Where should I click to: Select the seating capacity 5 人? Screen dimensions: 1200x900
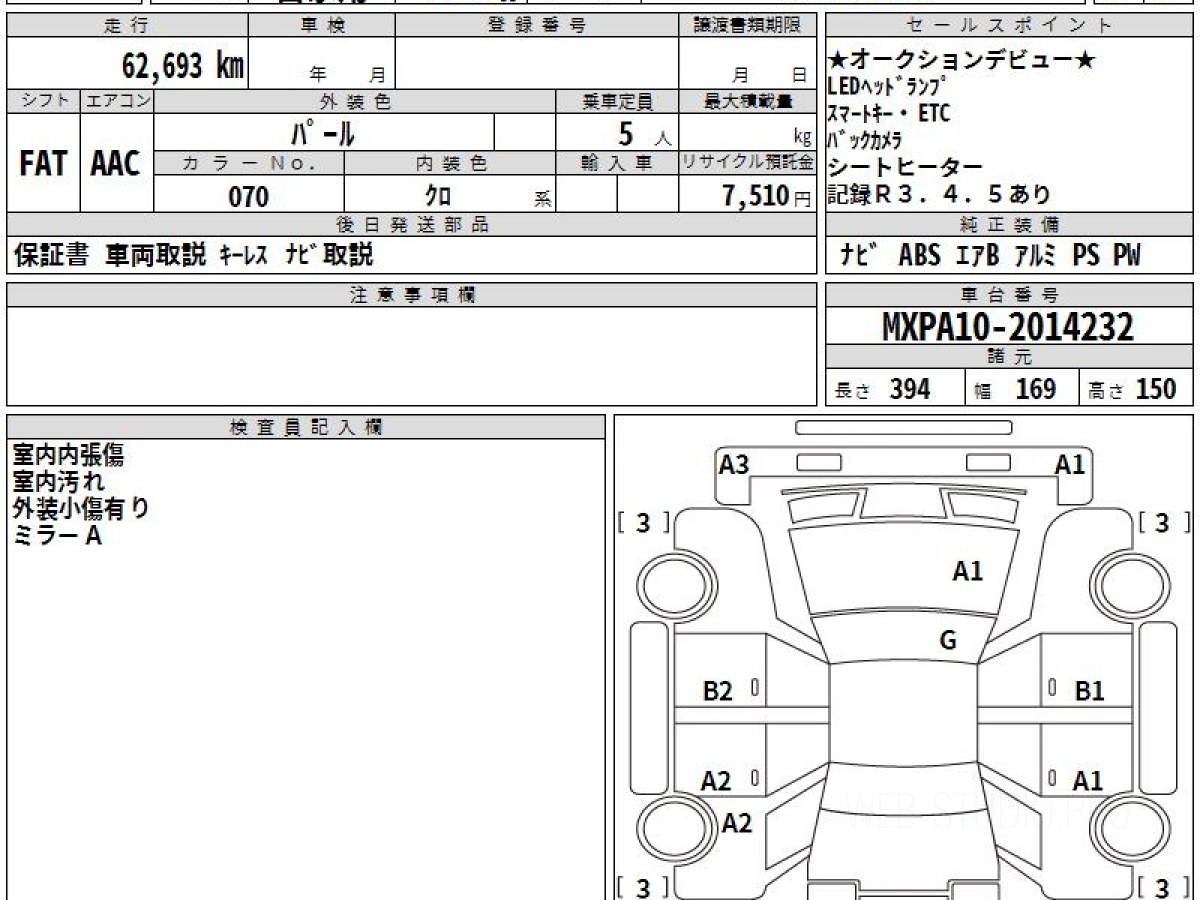point(644,134)
